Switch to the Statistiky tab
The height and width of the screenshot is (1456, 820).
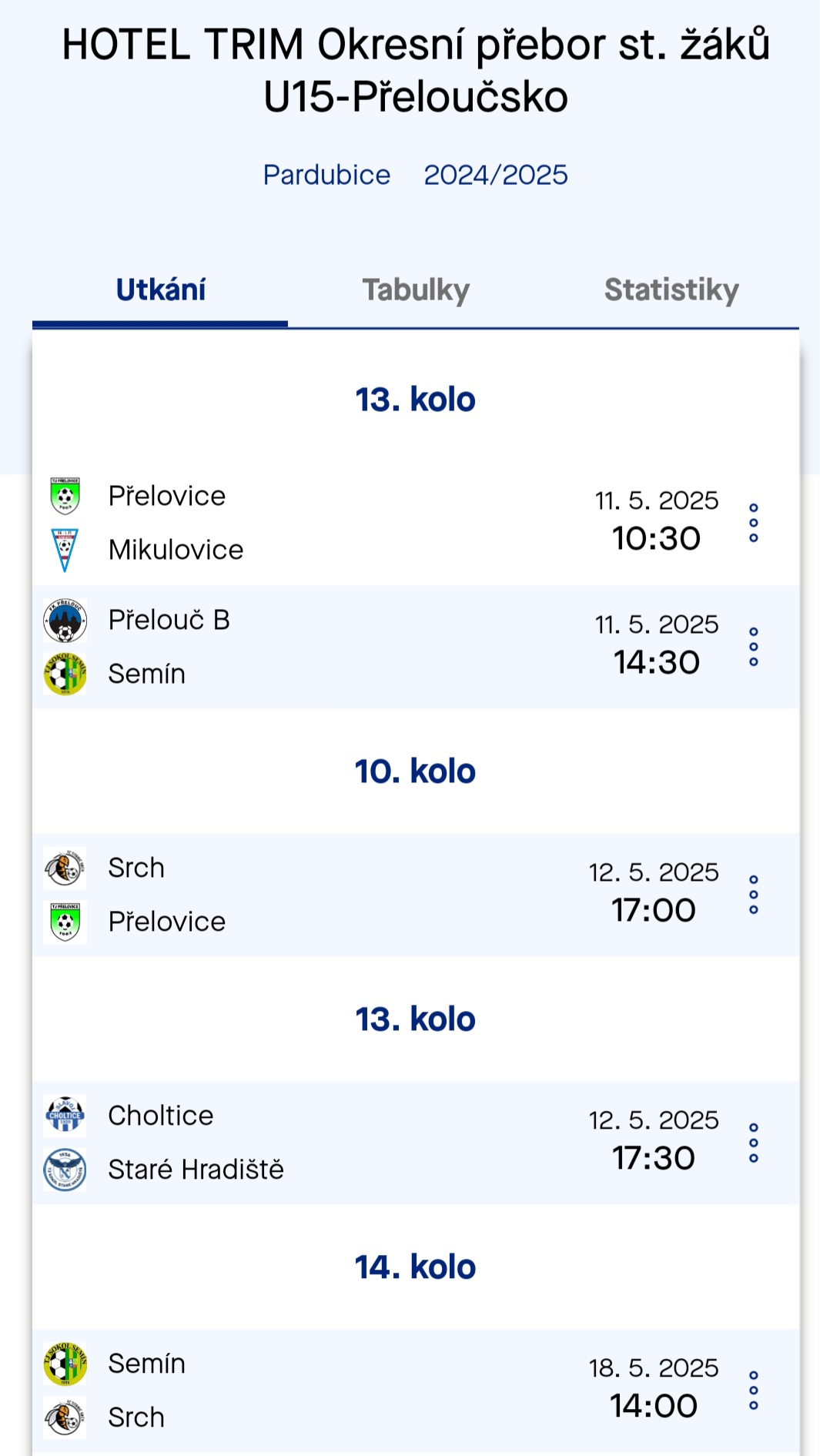click(671, 290)
